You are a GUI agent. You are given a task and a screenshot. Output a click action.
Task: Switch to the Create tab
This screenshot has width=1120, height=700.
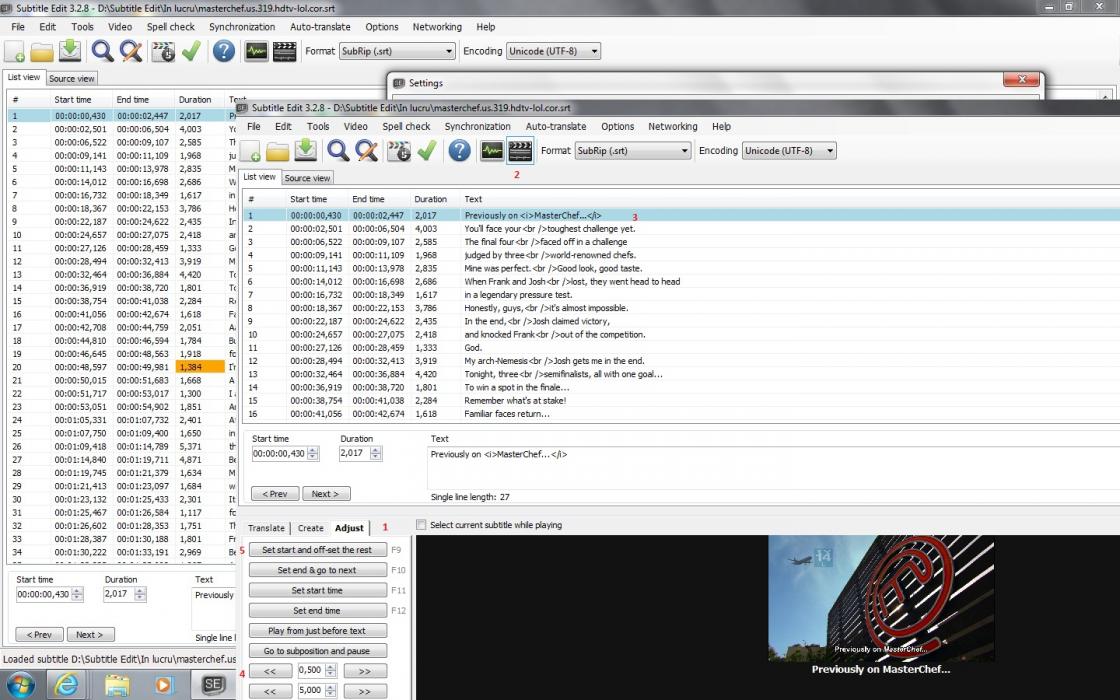(x=310, y=528)
